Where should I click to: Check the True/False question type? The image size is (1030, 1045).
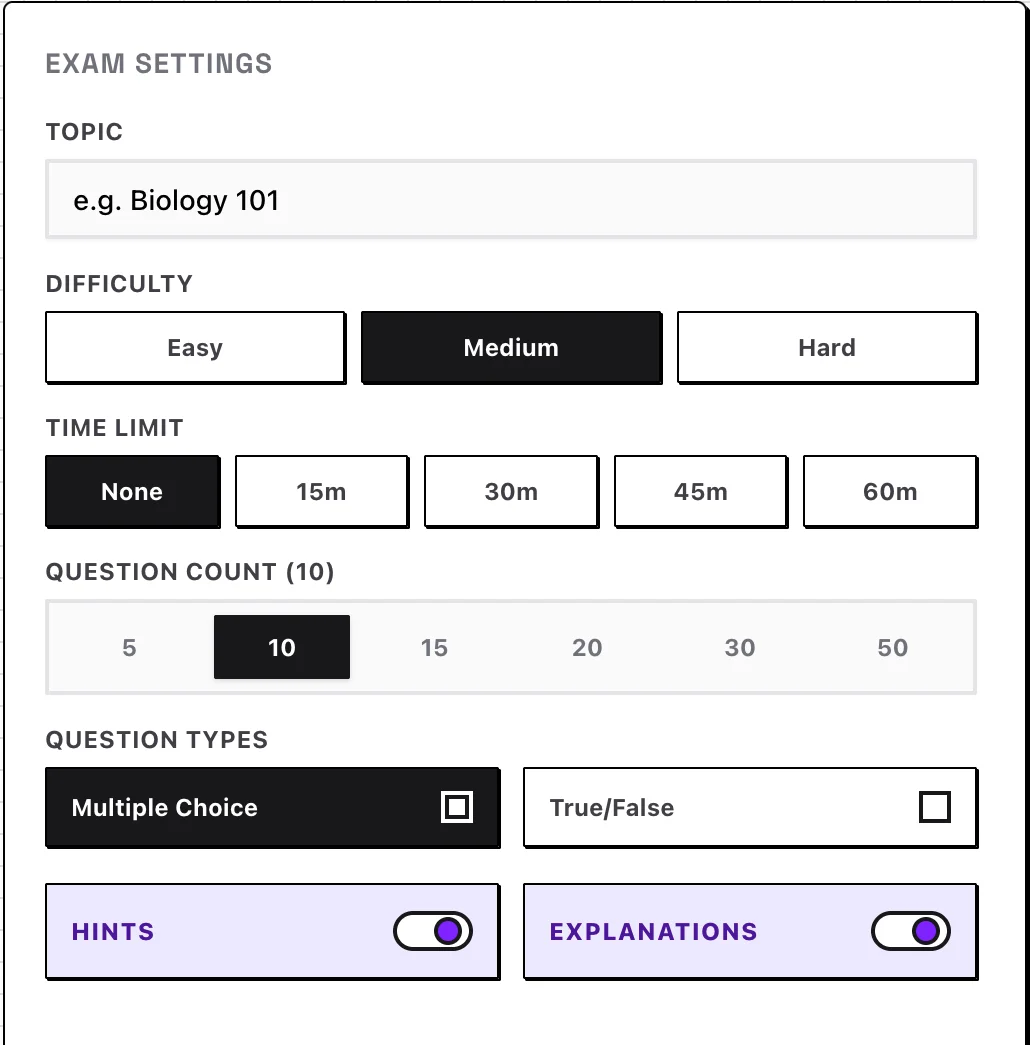(x=749, y=807)
